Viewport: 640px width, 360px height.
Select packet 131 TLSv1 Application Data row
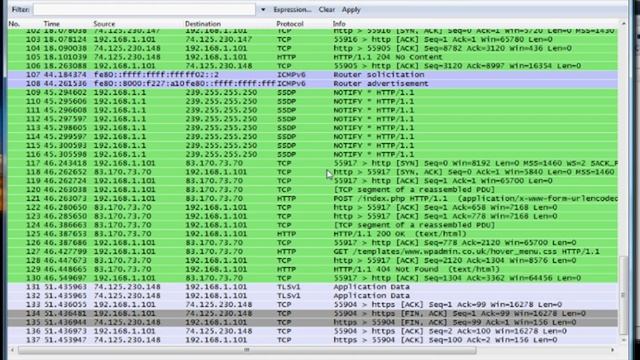click(x=313, y=287)
